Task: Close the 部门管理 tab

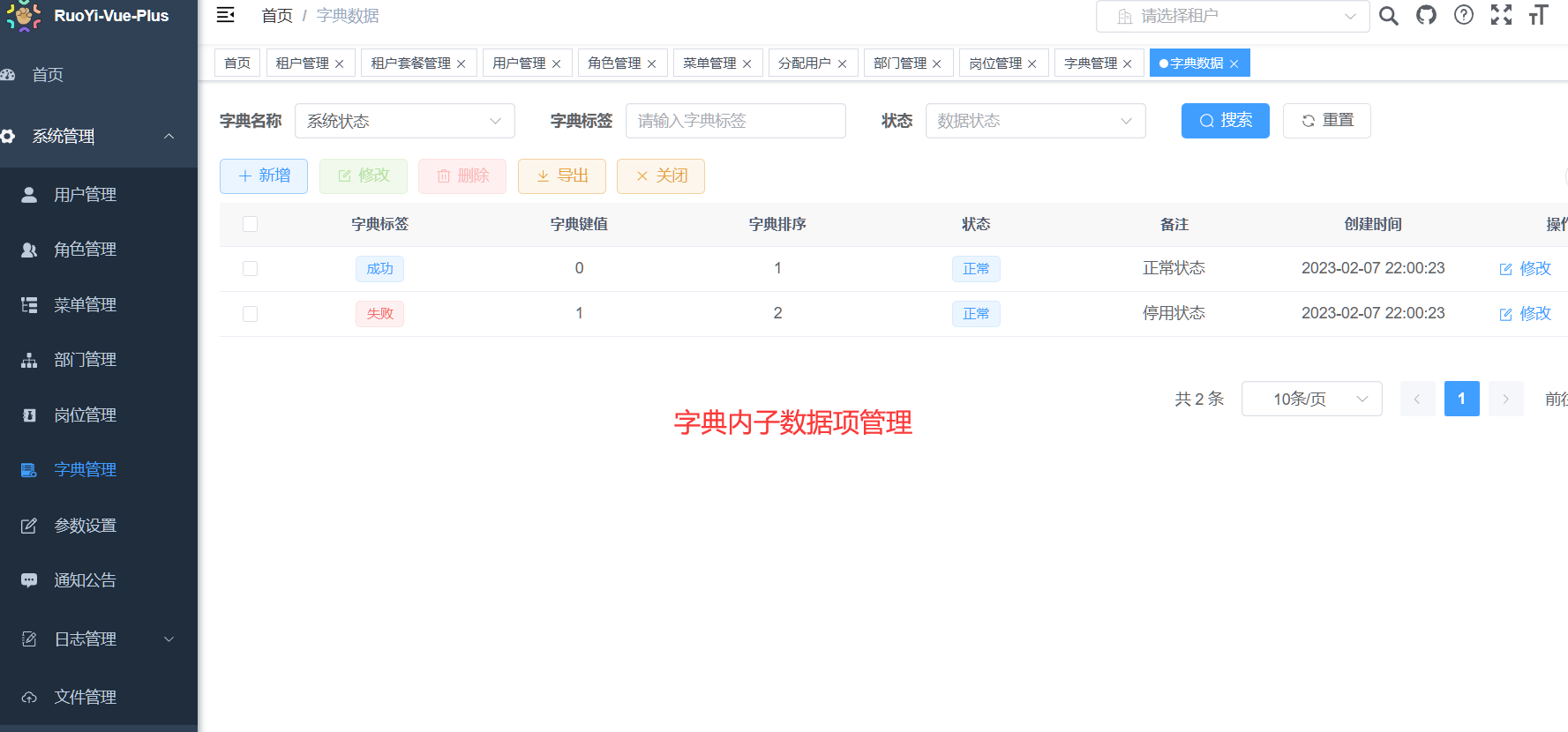Action: 936,63
